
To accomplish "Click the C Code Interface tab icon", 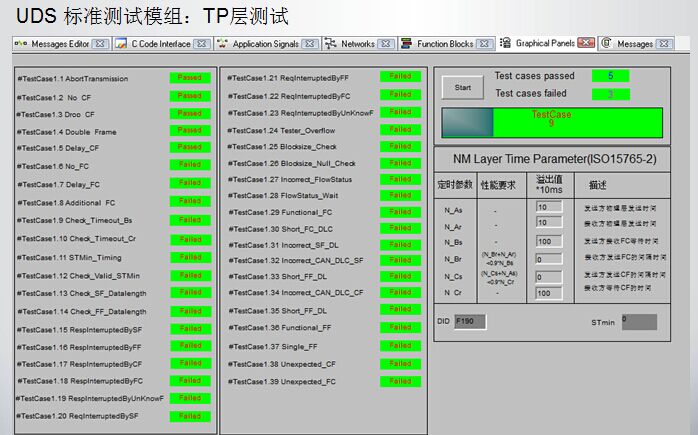I will click(x=122, y=44).
